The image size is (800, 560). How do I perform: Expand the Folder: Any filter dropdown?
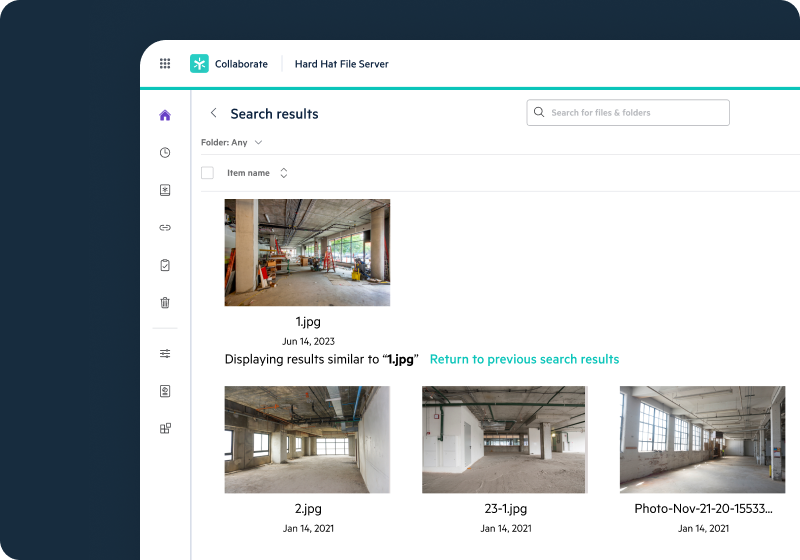231,143
